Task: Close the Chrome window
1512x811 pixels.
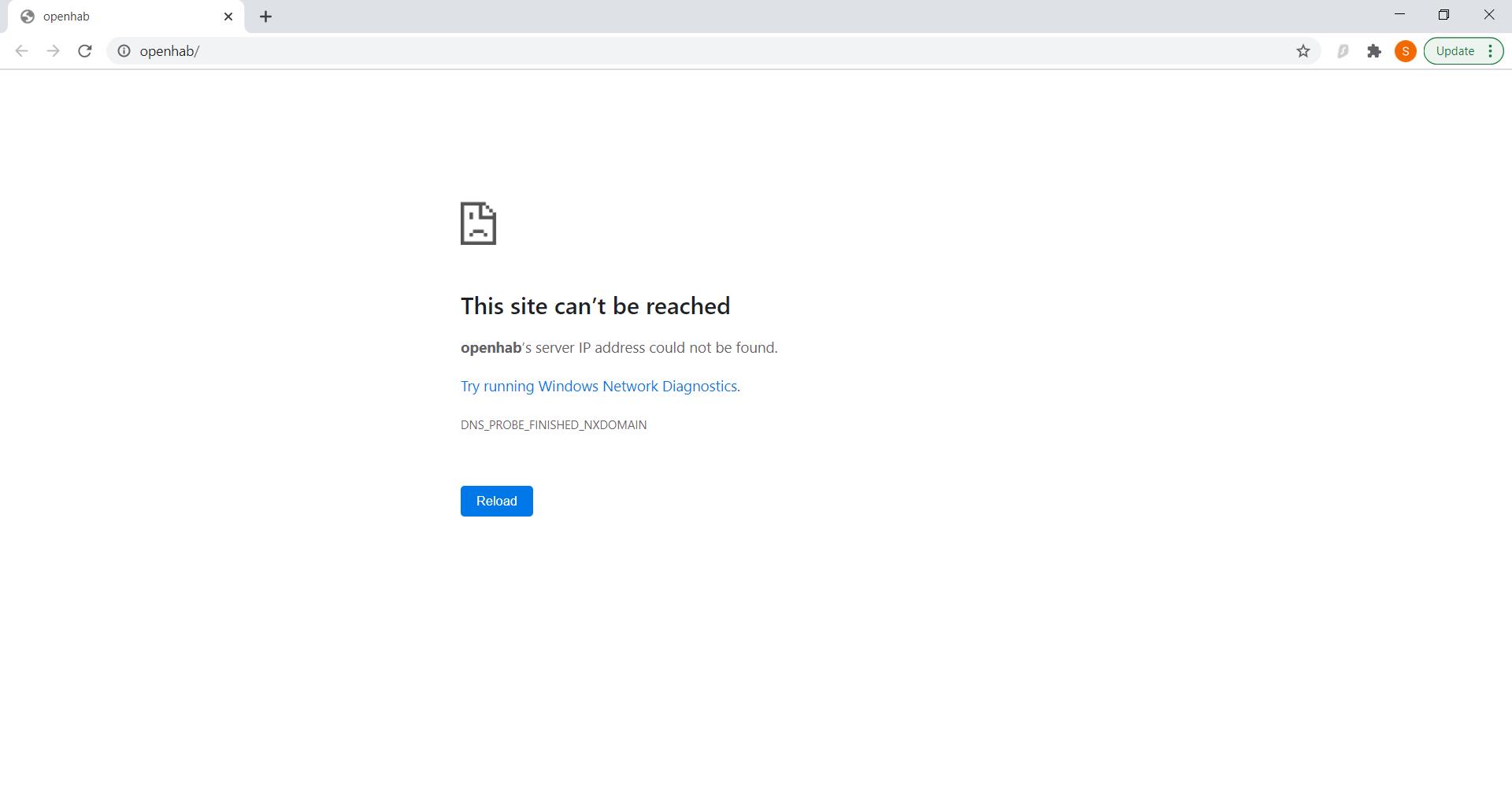Action: click(1488, 15)
